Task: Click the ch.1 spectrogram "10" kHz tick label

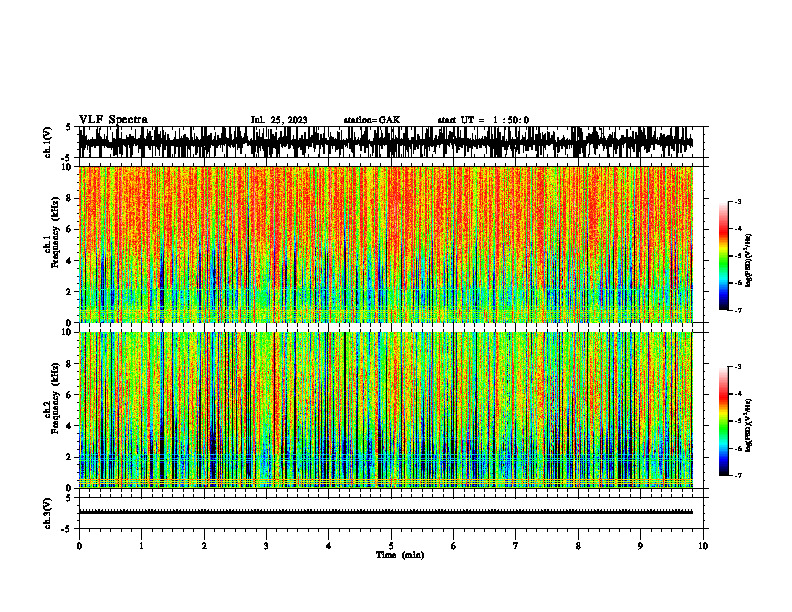Action: [x=68, y=168]
